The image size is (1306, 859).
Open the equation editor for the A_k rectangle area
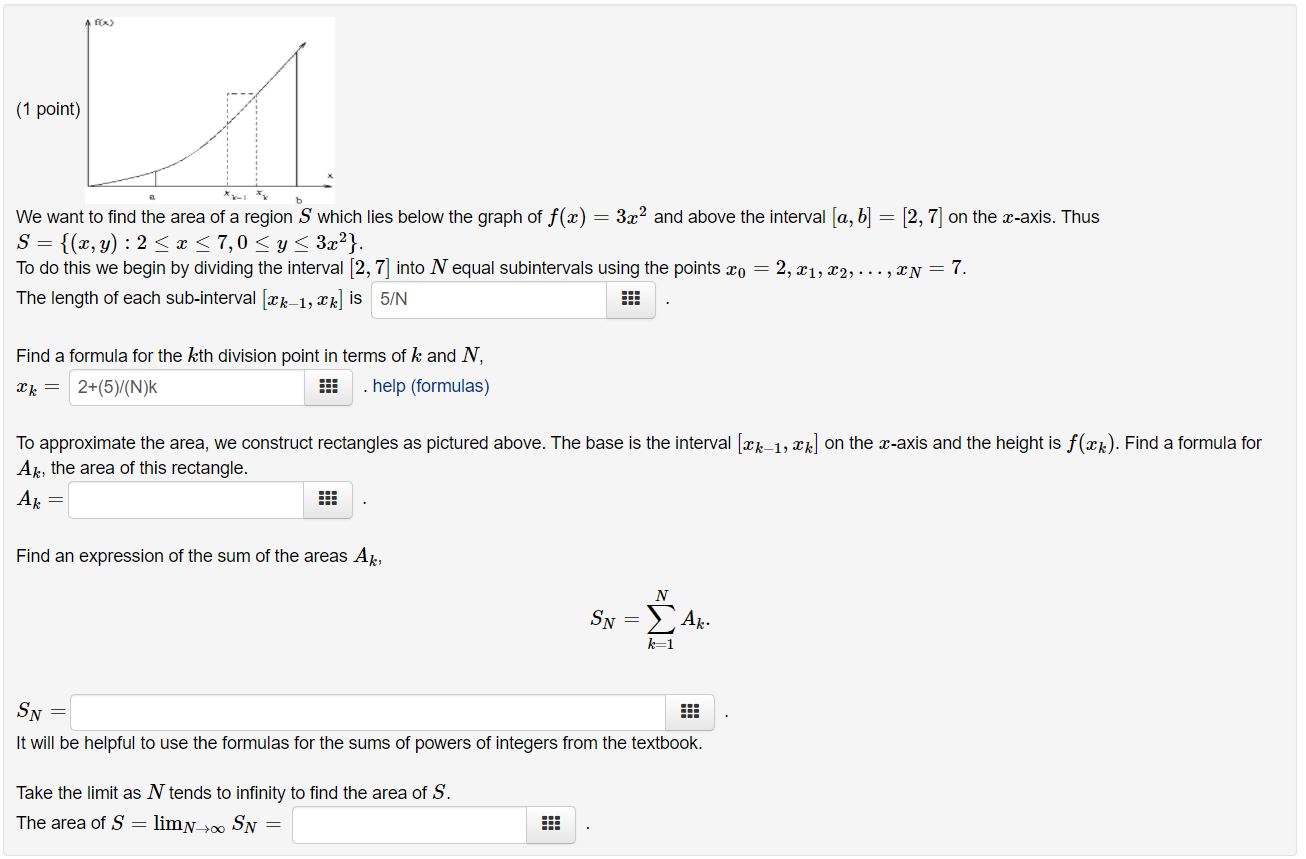(x=328, y=499)
